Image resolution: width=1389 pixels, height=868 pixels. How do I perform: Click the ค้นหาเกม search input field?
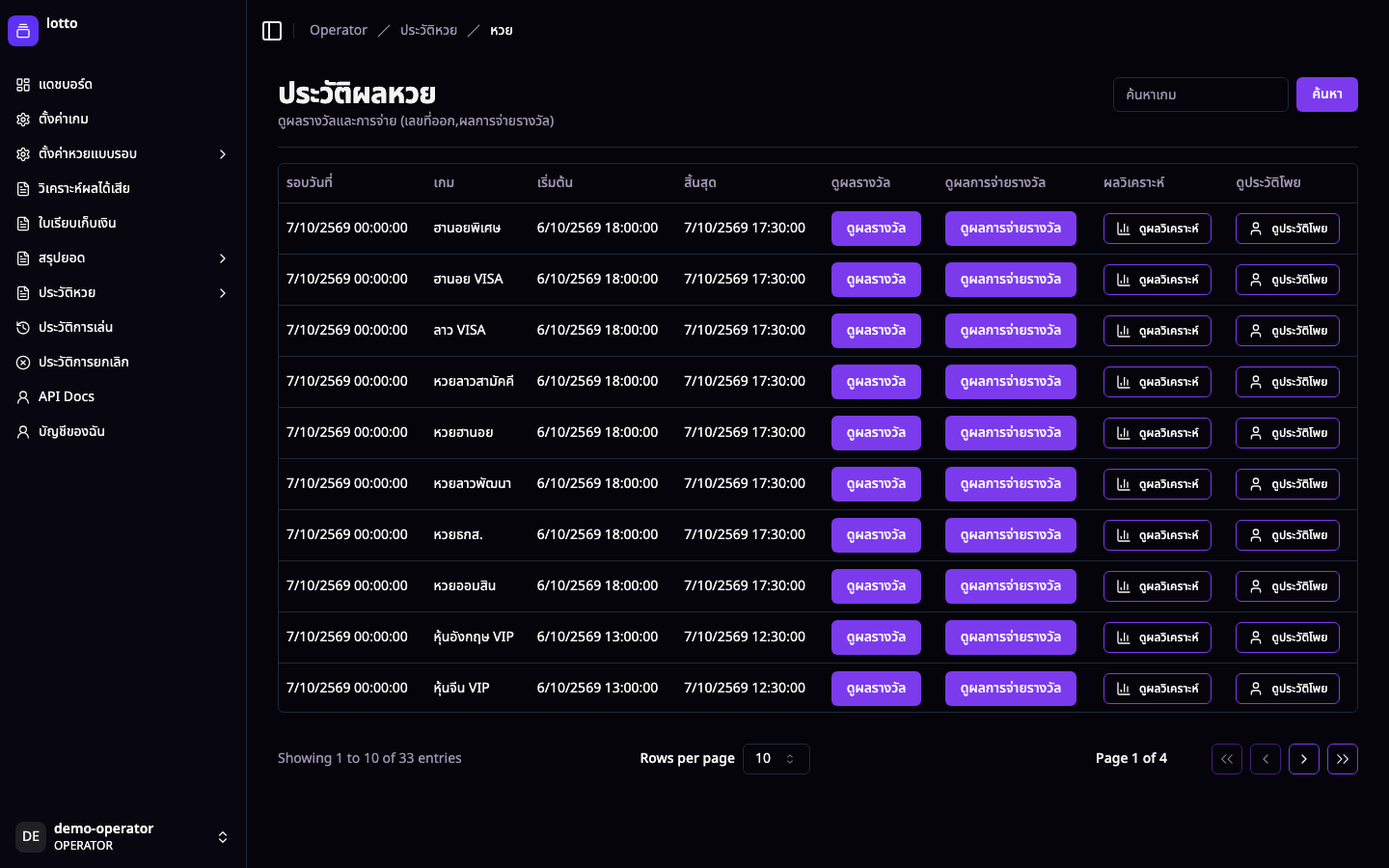tap(1201, 95)
